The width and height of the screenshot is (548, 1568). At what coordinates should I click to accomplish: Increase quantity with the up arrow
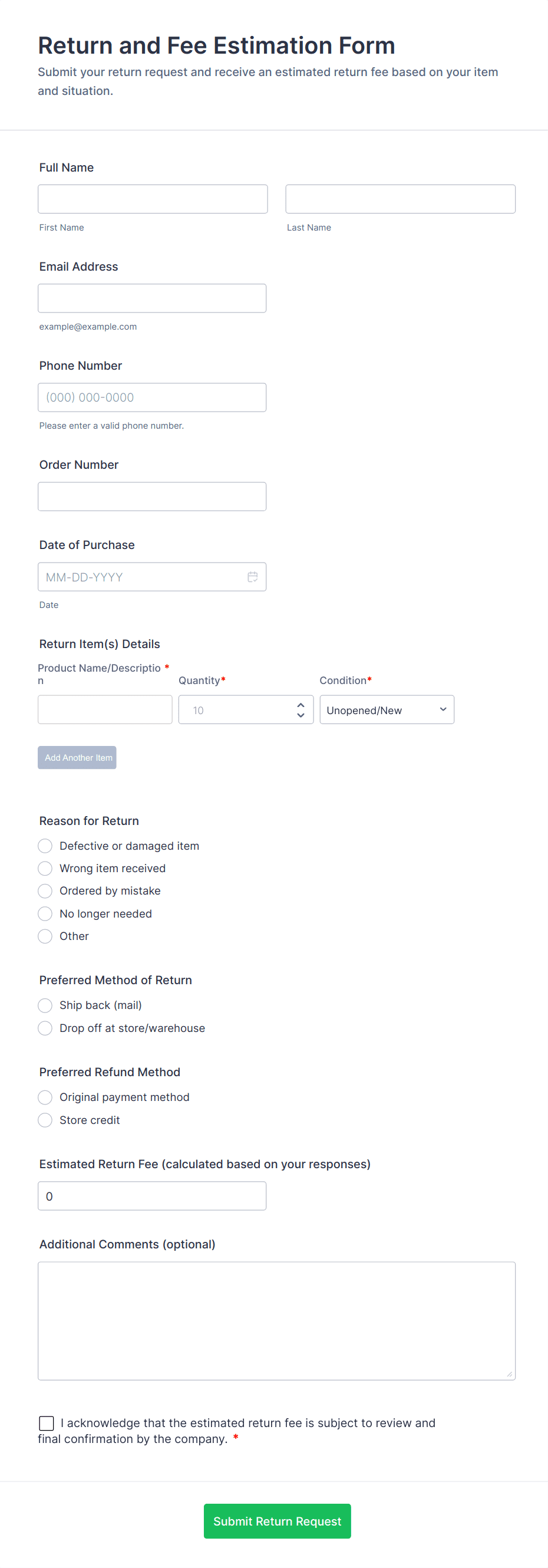click(x=301, y=705)
